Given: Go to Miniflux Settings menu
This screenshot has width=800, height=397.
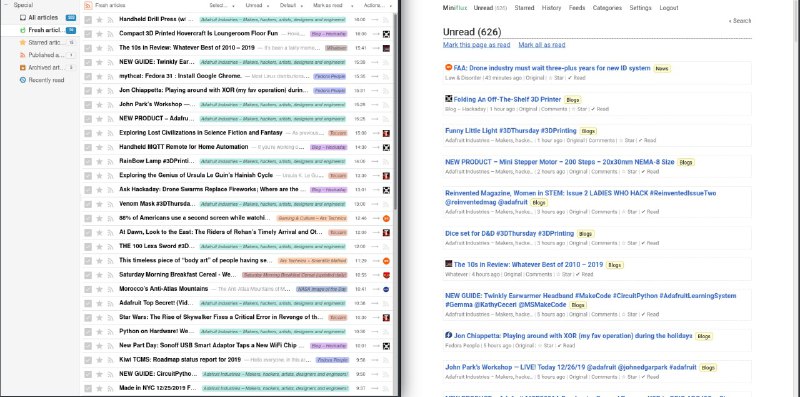Looking at the screenshot, I should (x=640, y=8).
